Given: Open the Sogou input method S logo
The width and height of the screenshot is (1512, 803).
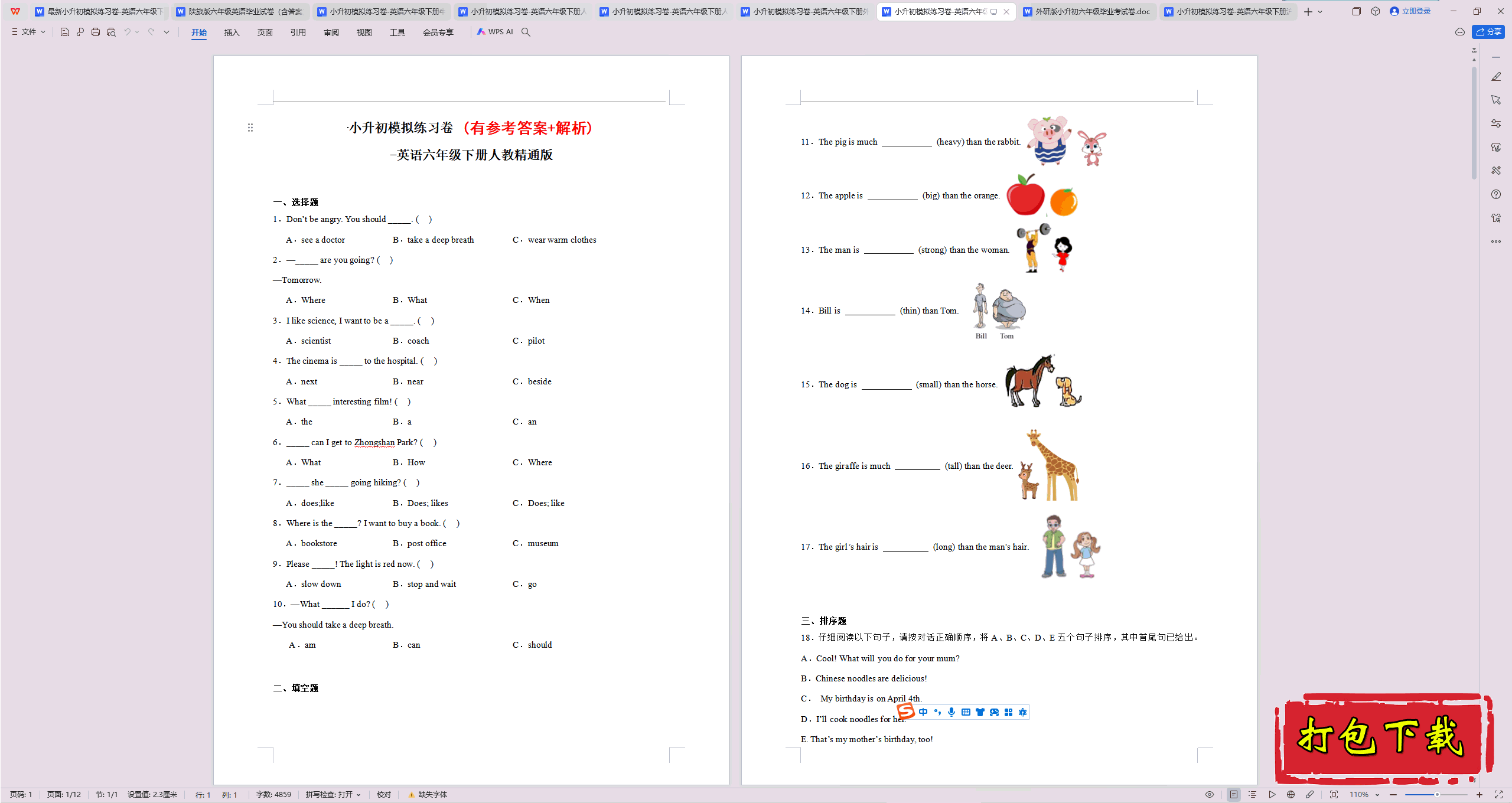Looking at the screenshot, I should [x=905, y=711].
